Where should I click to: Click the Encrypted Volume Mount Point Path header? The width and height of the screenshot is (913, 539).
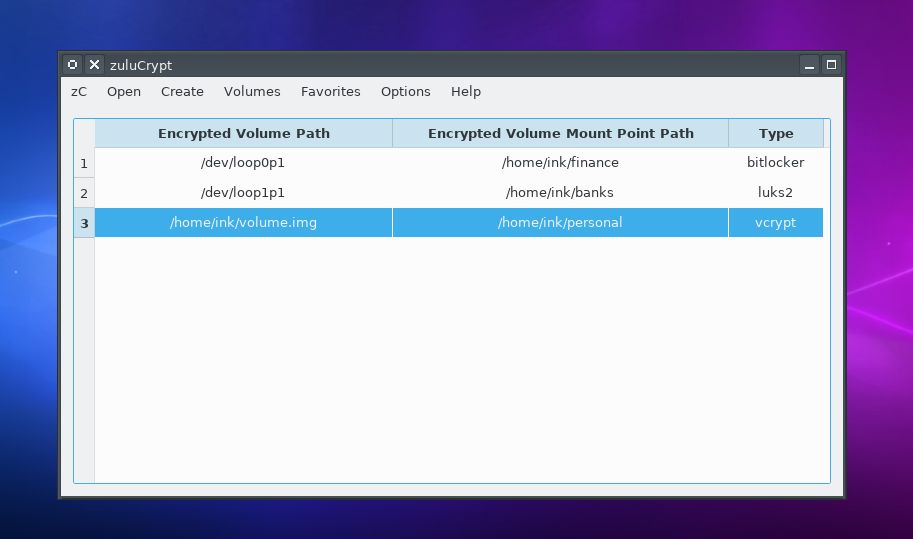coord(560,133)
